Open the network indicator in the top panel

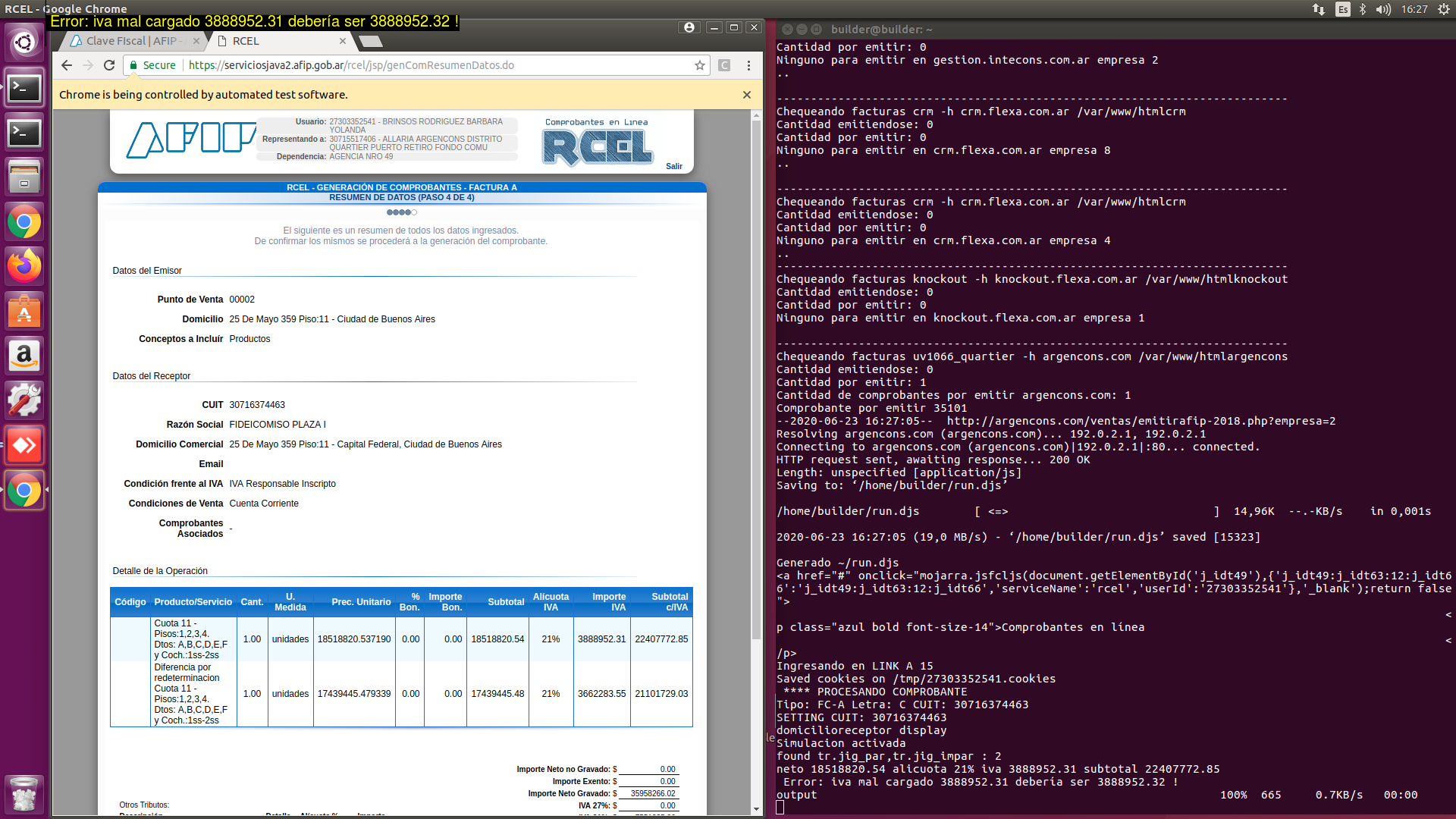[1319, 9]
